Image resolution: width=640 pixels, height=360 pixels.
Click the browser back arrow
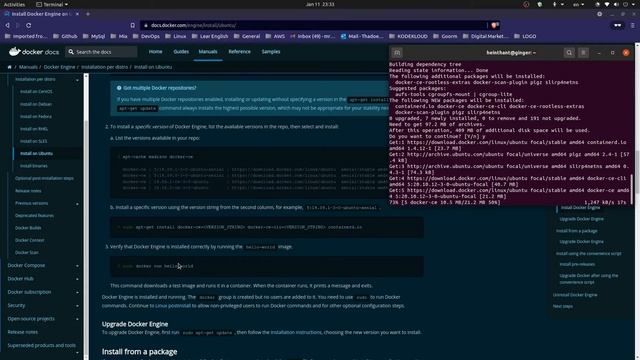click(7, 25)
